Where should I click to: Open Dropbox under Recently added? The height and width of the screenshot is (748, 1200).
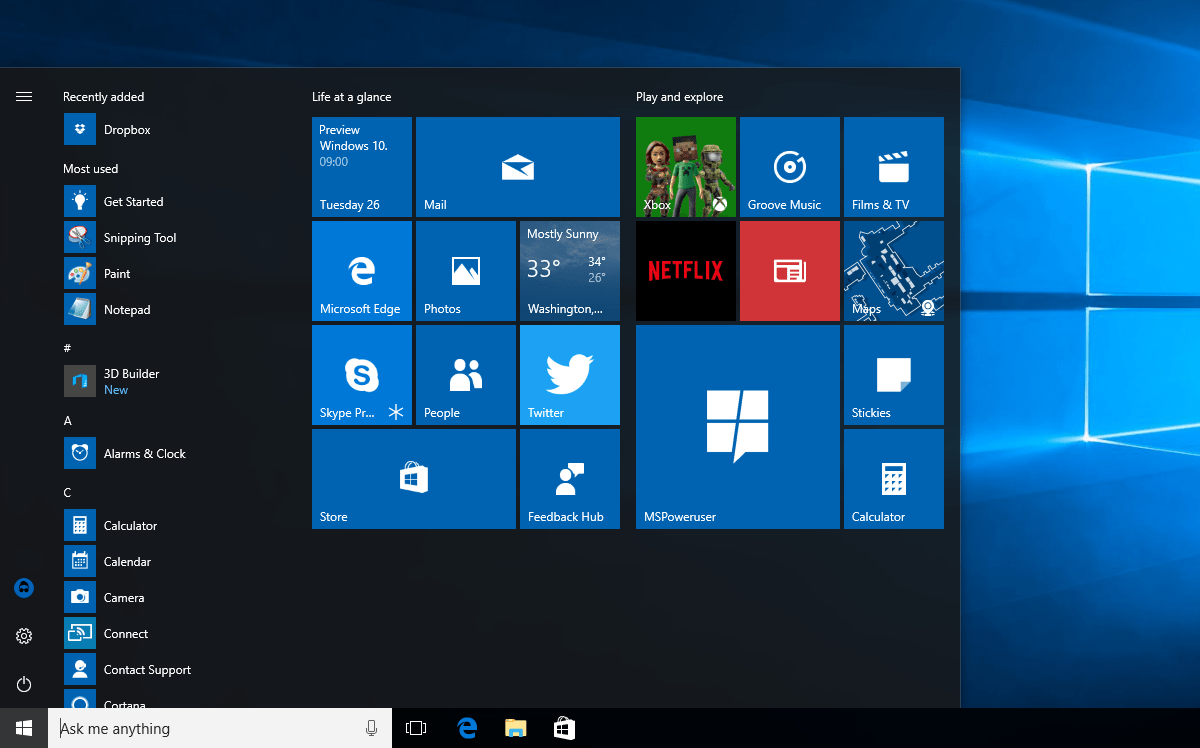[x=128, y=129]
